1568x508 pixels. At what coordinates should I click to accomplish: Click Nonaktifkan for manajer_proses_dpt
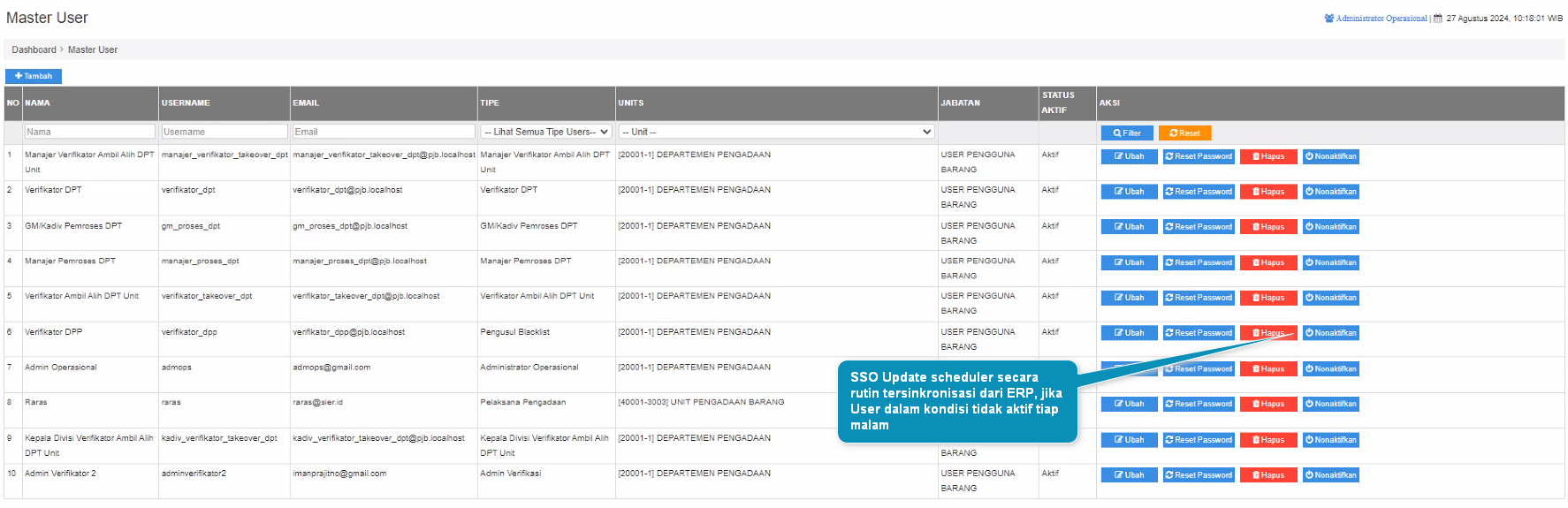click(1330, 262)
